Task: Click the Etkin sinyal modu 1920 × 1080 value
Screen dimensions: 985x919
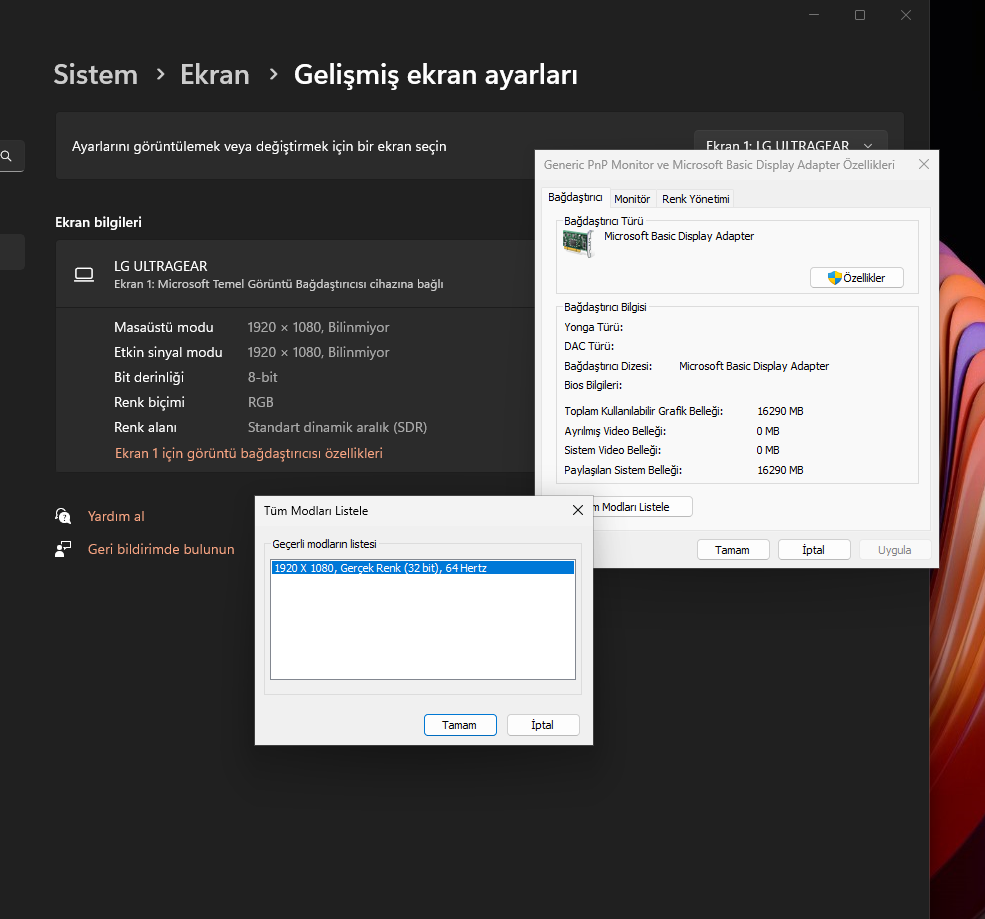Action: tap(318, 352)
